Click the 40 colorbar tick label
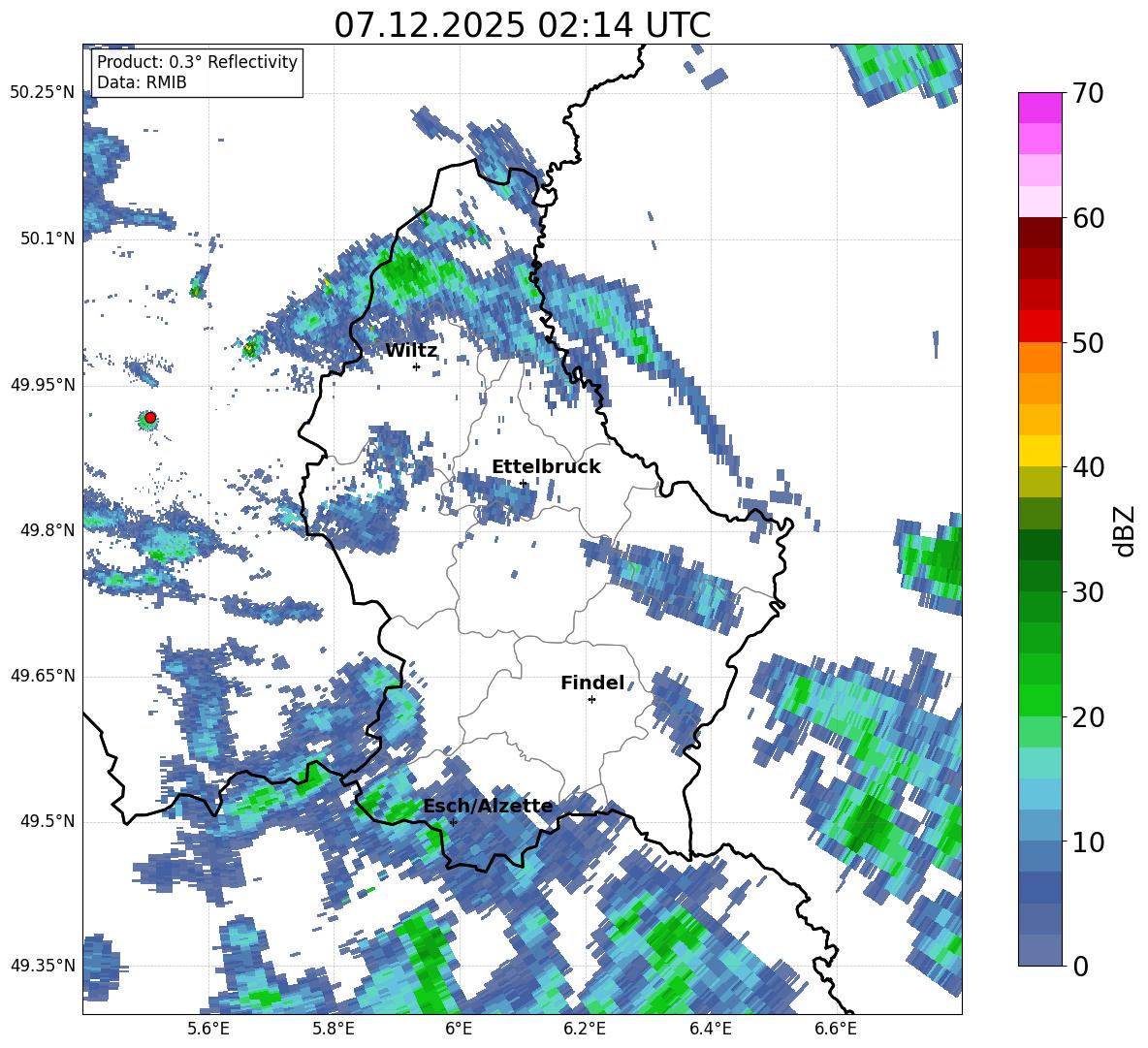Screen dimensions: 1148x1048 (1088, 467)
